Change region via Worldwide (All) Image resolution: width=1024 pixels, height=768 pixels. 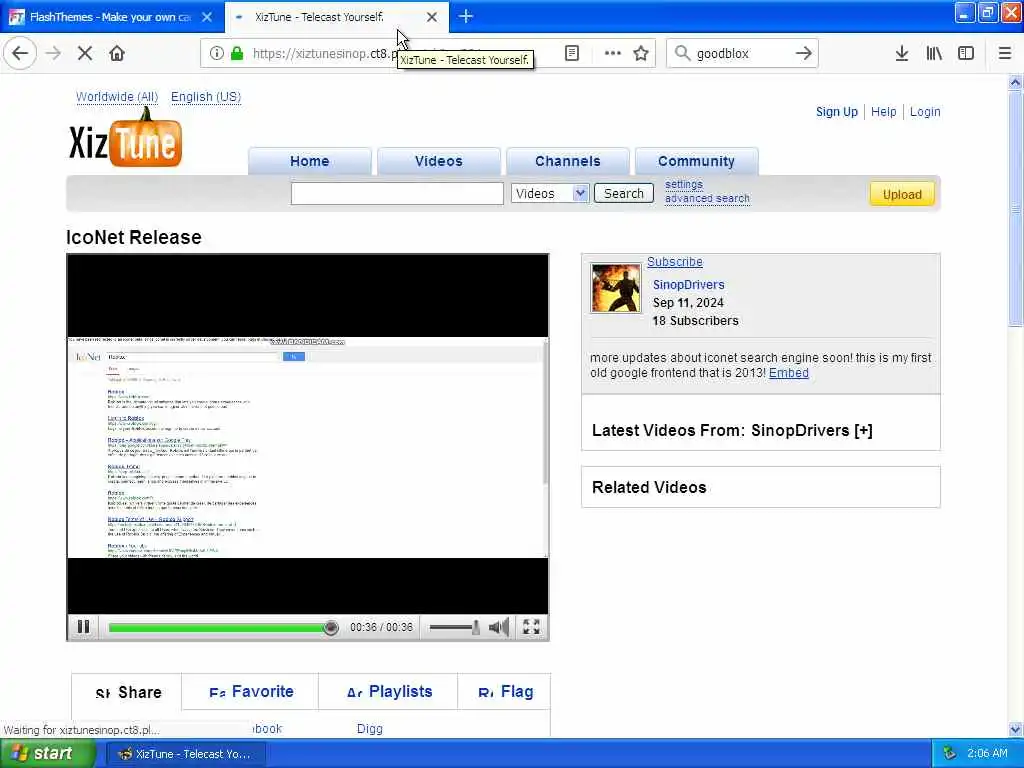coord(117,97)
